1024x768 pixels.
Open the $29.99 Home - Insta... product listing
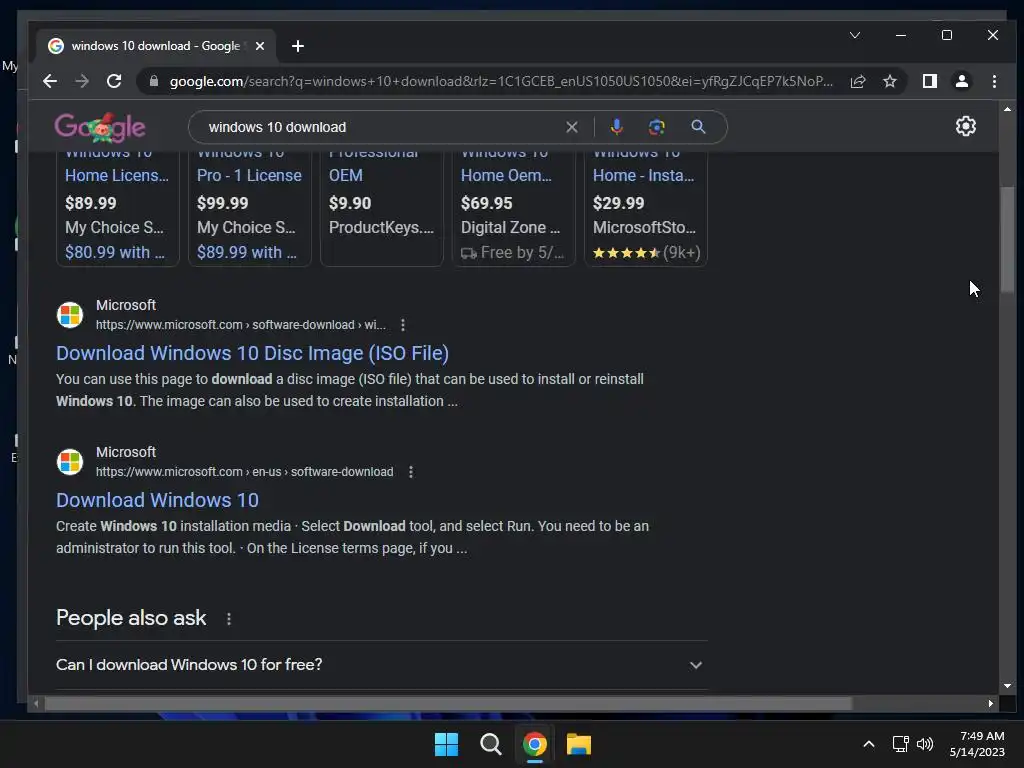(x=645, y=208)
